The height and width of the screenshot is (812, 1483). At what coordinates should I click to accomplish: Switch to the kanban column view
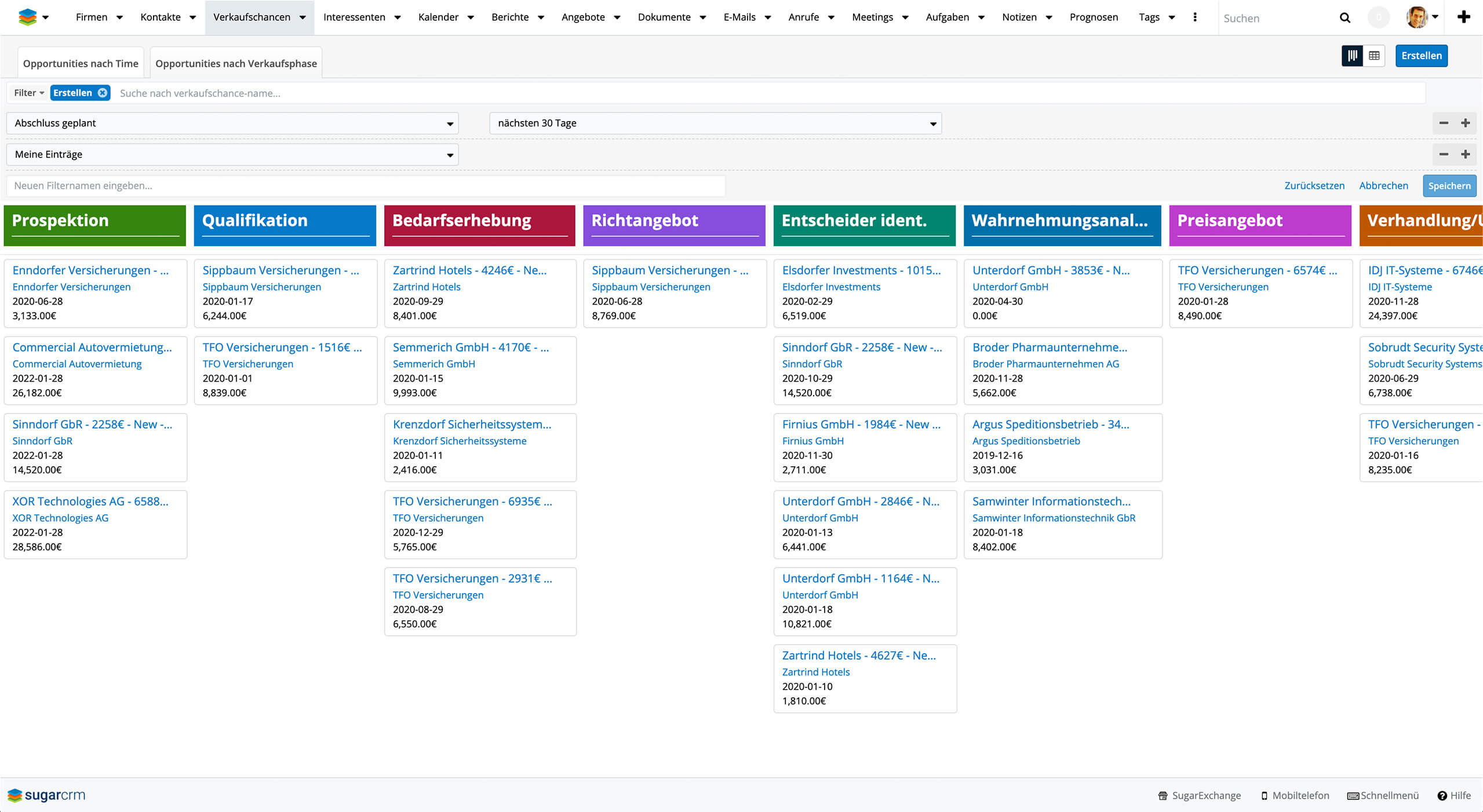(x=1353, y=56)
